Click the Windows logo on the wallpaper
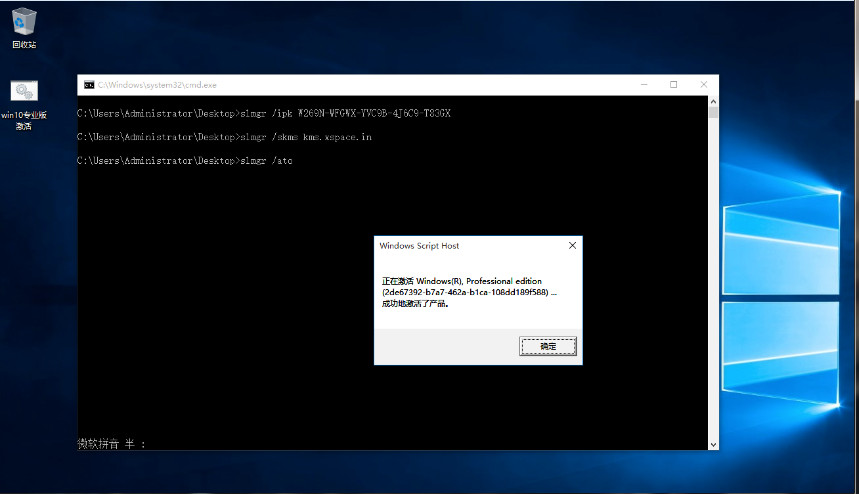 pyautogui.click(x=781, y=298)
